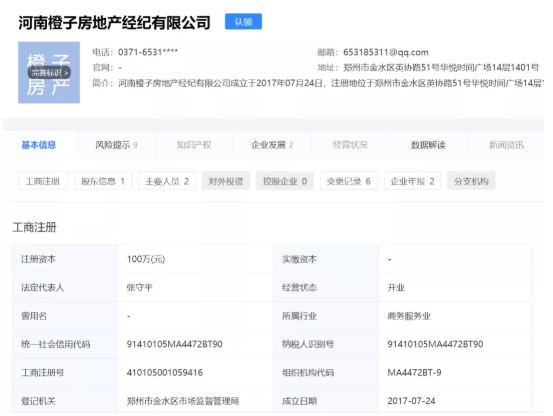Click the taxpayer ID under 纳税人识别号

435,344
